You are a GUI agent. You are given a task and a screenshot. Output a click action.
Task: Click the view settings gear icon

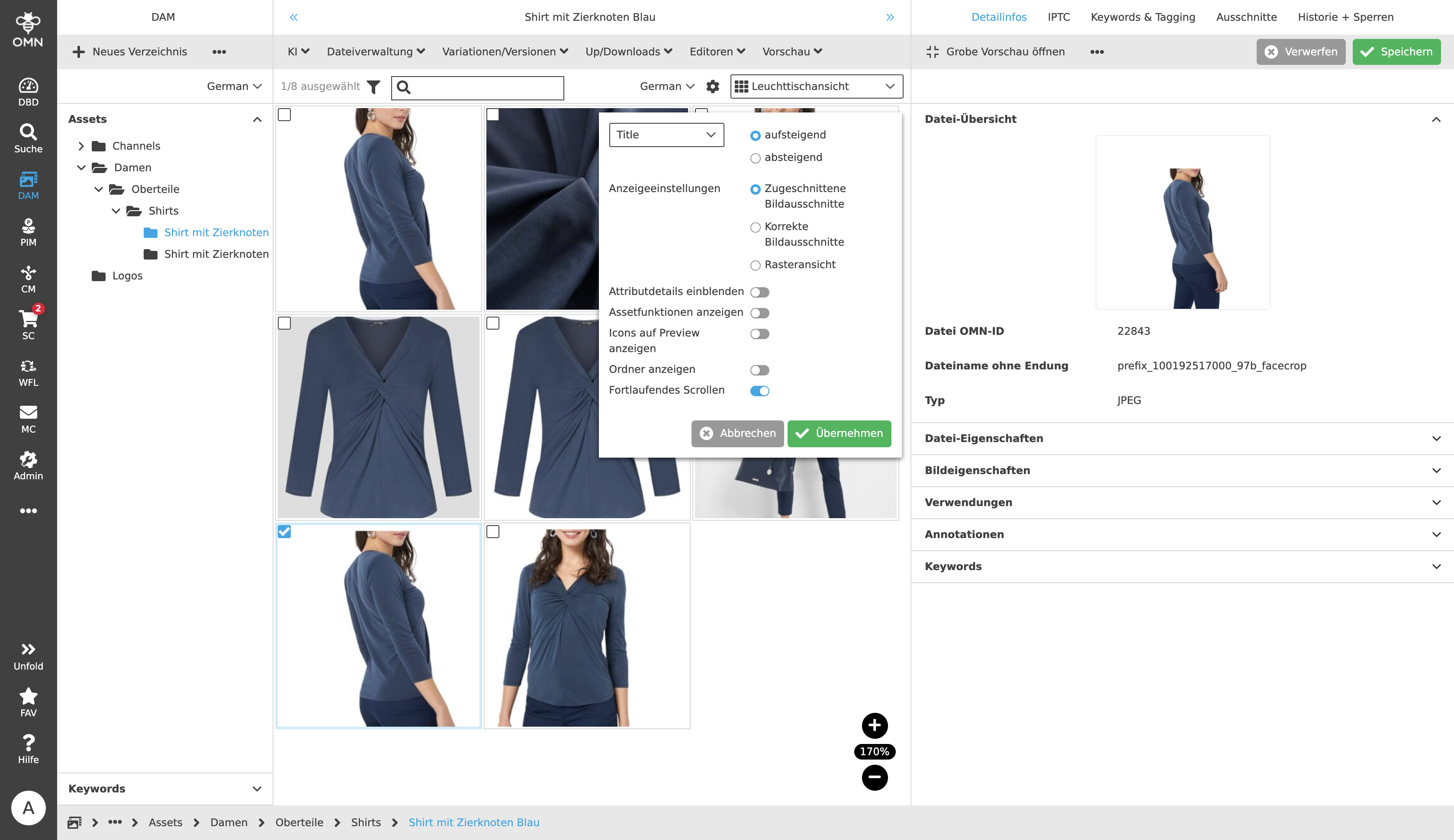[713, 87]
